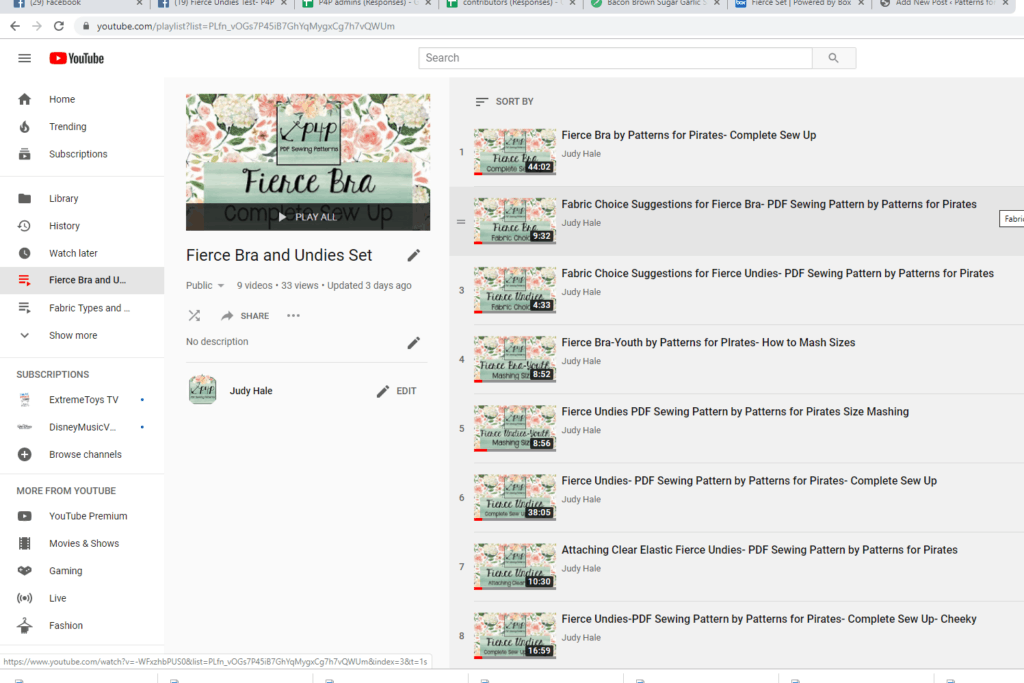Click Edit next to Judy Hale
The image size is (1024, 683).
[x=396, y=391]
